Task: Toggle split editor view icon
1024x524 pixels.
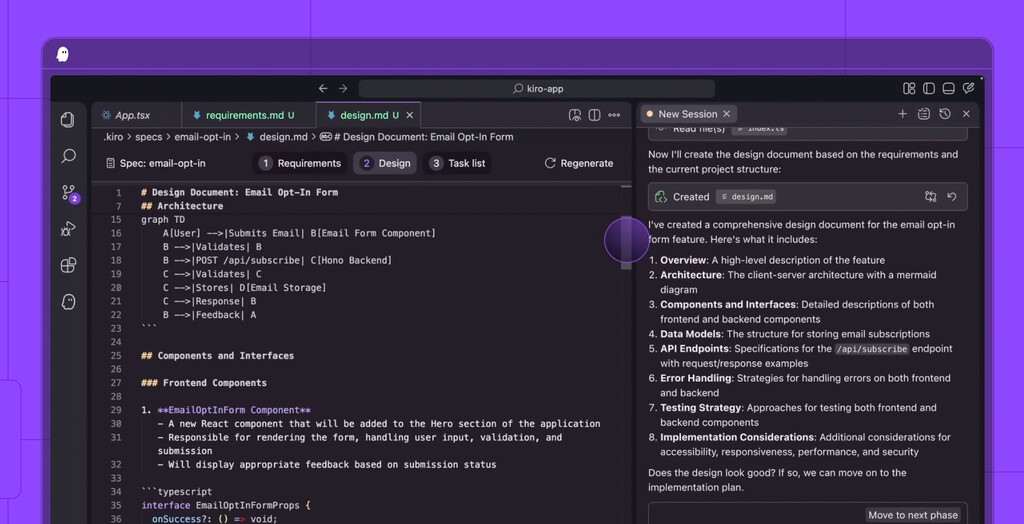Action: (594, 115)
